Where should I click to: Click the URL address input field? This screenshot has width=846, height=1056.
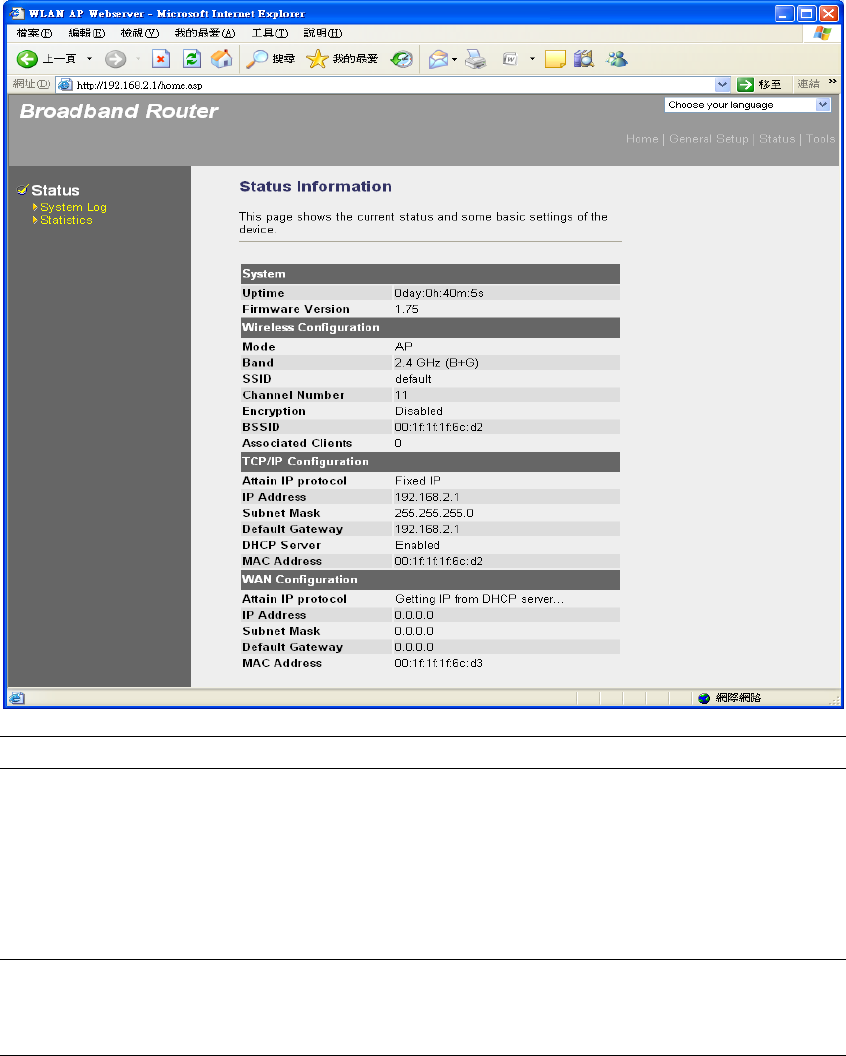[x=394, y=85]
